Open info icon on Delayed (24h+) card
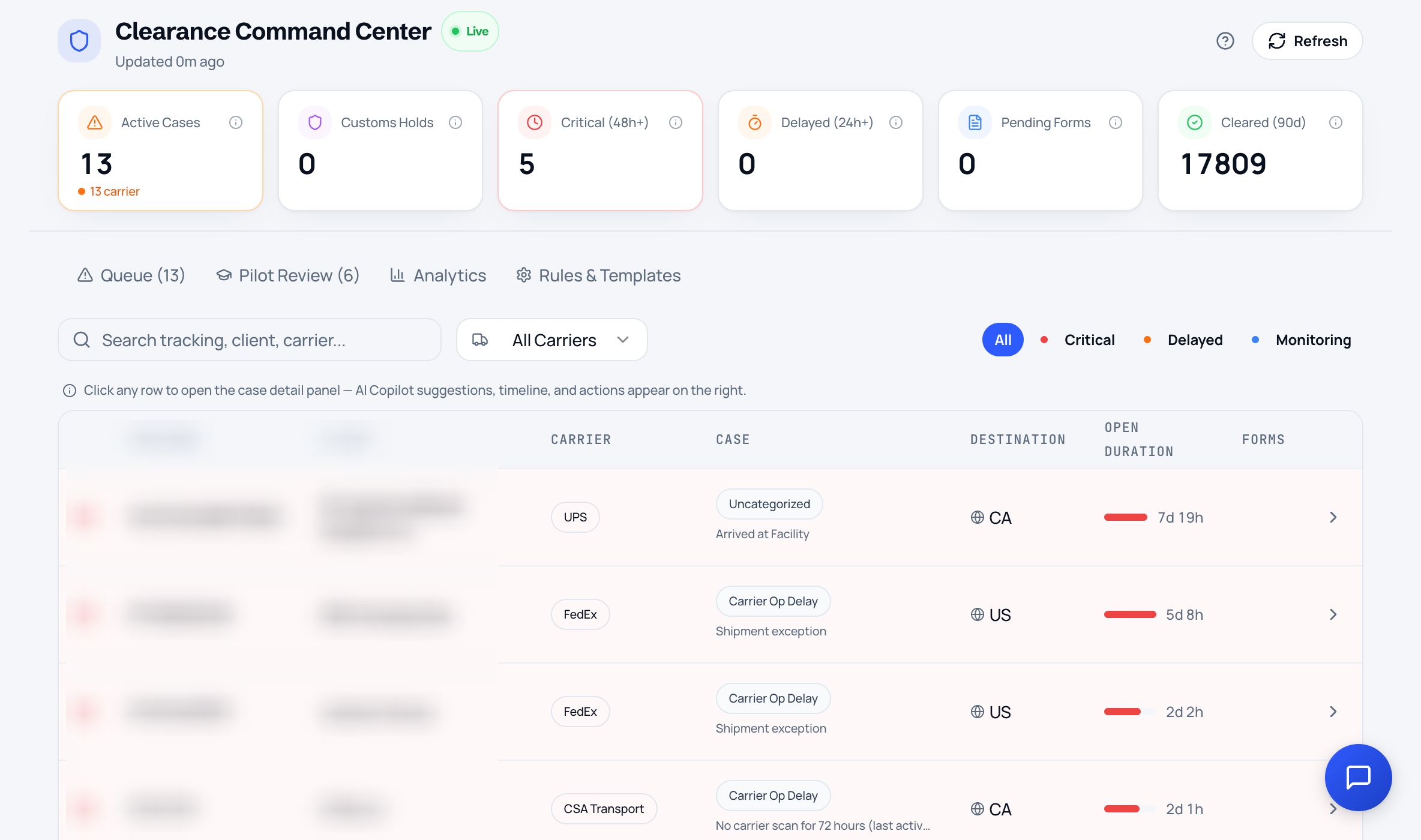Viewport: 1421px width, 840px height. click(896, 122)
